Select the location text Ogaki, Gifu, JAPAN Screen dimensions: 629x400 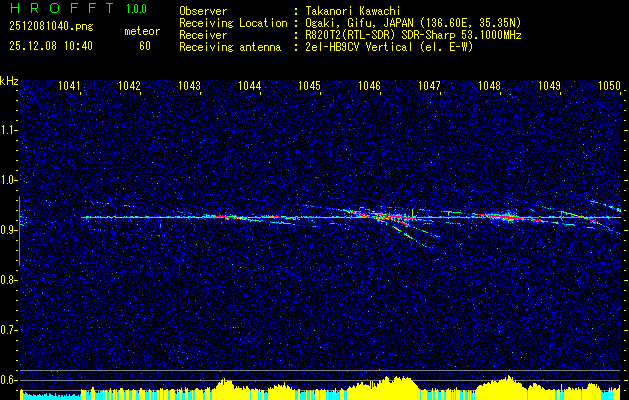[x=359, y=23]
